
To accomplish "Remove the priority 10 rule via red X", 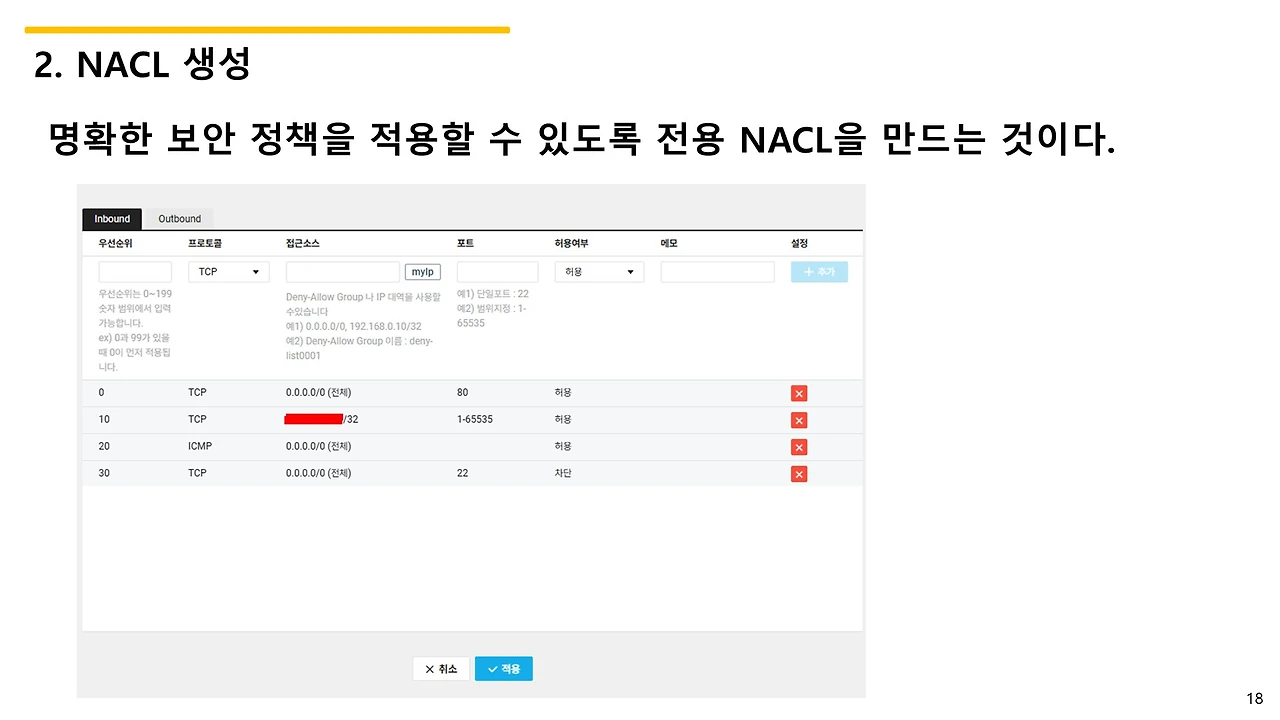I will 798,420.
